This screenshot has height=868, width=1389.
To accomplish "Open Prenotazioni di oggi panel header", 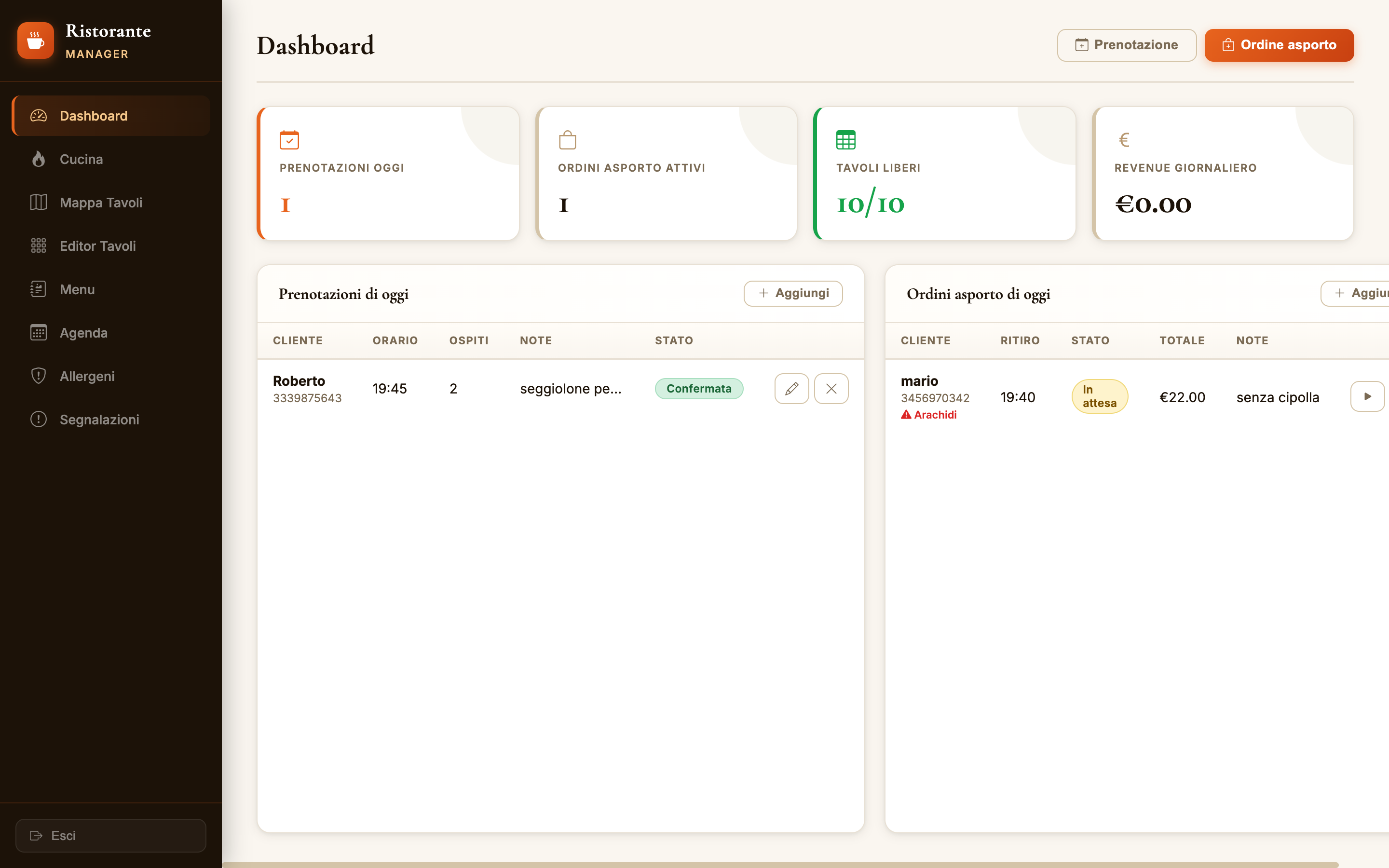I will 344,294.
